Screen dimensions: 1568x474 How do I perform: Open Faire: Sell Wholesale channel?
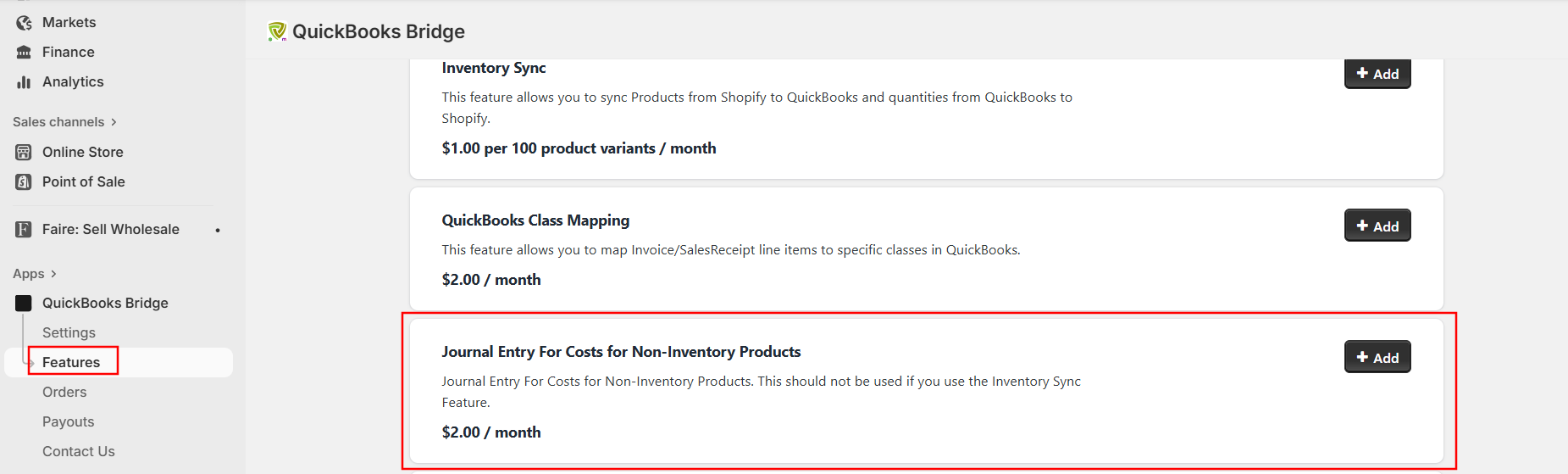(110, 229)
